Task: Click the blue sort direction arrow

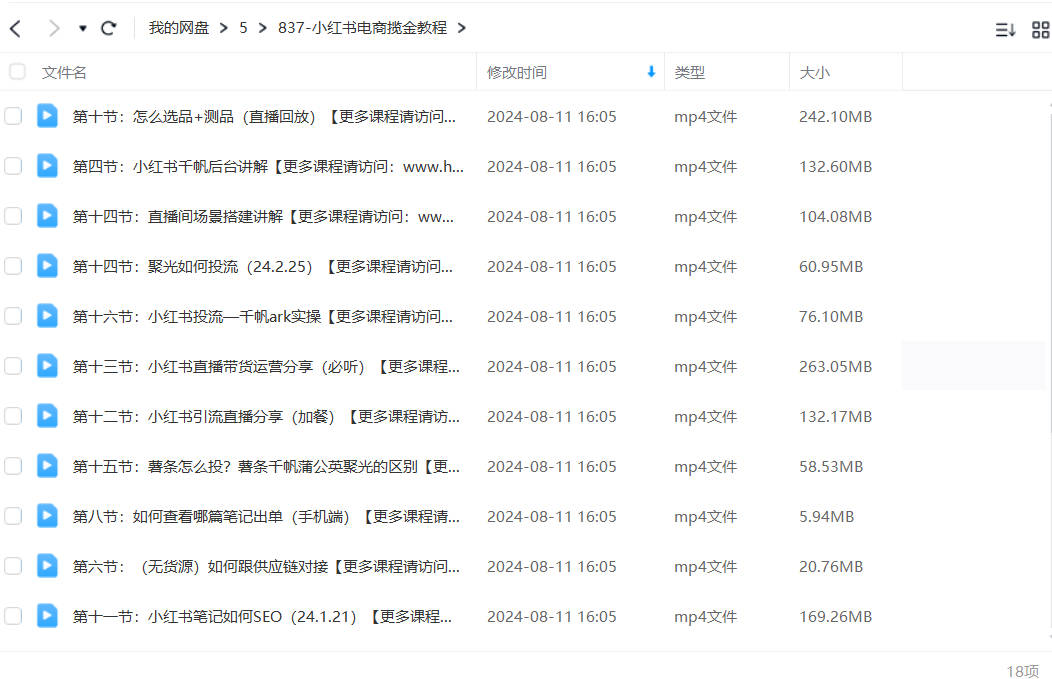Action: (x=651, y=72)
